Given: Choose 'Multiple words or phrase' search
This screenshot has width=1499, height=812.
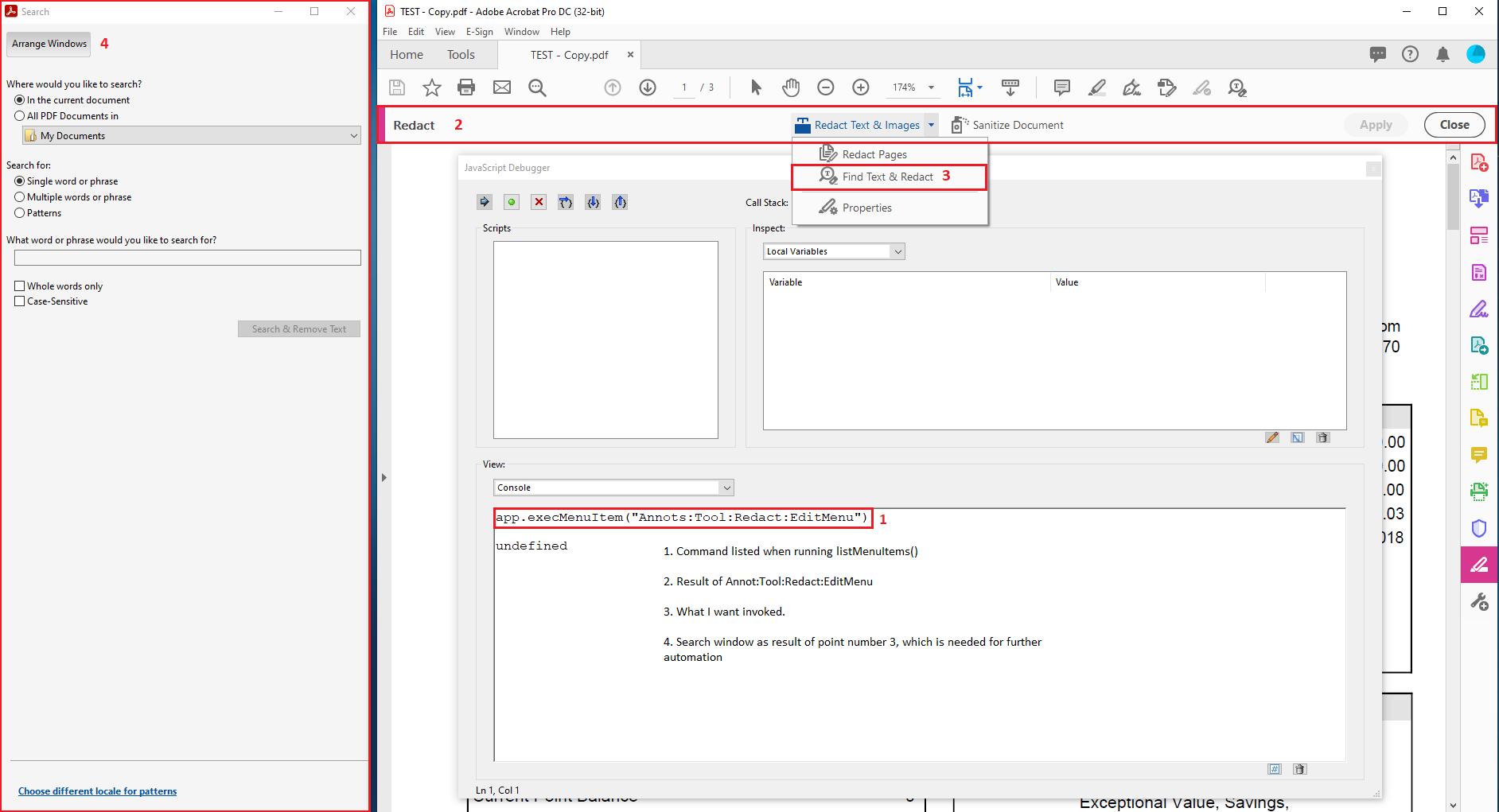Looking at the screenshot, I should click(x=73, y=197).
